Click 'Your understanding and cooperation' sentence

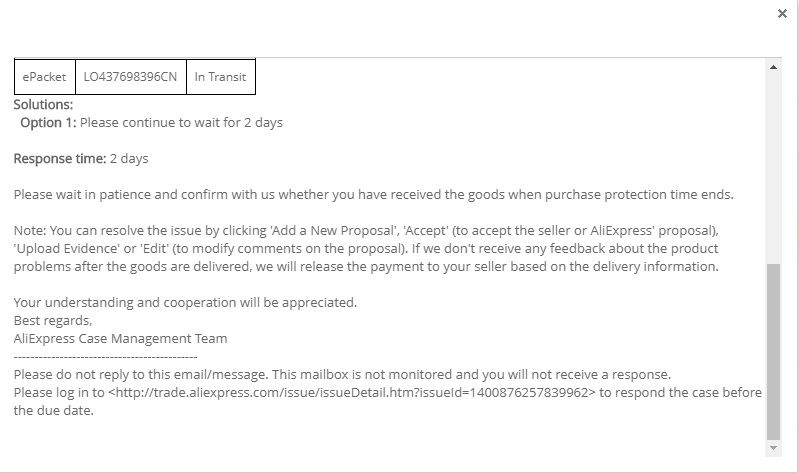pyautogui.click(x=185, y=302)
